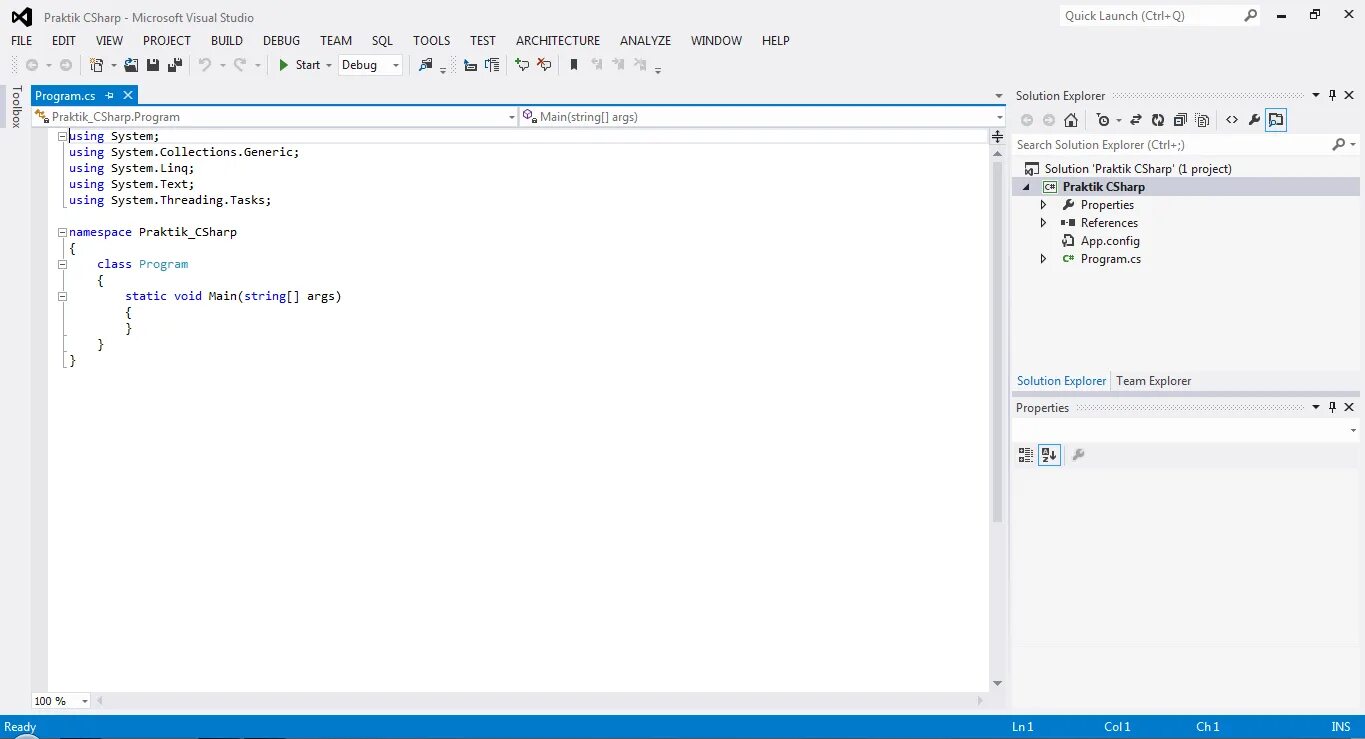Click the Undo arrow icon
This screenshot has width=1365, height=739.
205,65
